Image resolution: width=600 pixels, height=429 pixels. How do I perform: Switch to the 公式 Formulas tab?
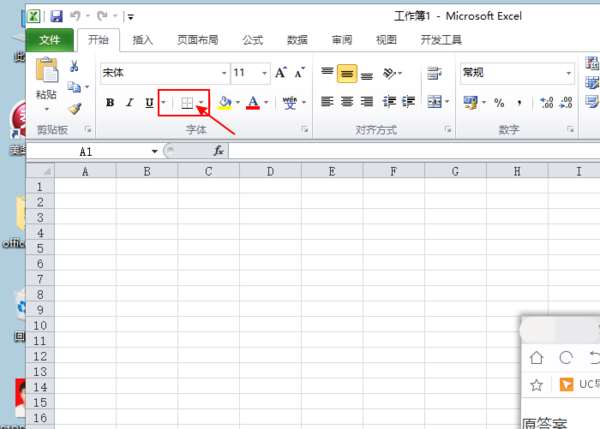click(253, 40)
